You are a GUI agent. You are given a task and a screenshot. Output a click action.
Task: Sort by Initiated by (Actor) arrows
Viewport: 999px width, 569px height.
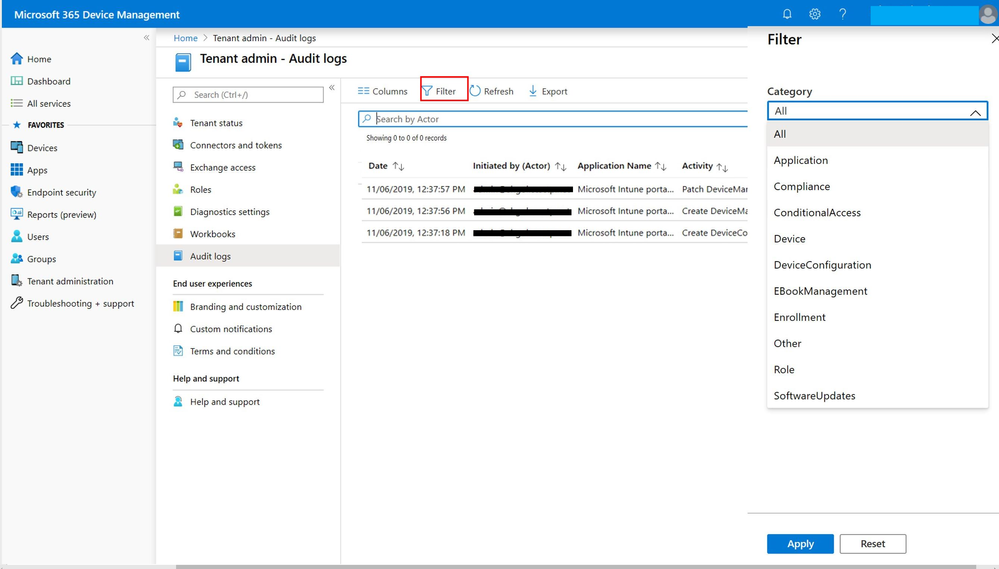(x=561, y=166)
